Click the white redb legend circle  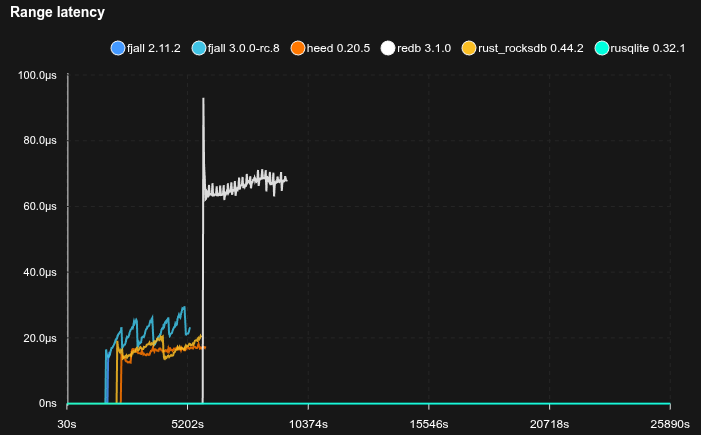point(389,48)
